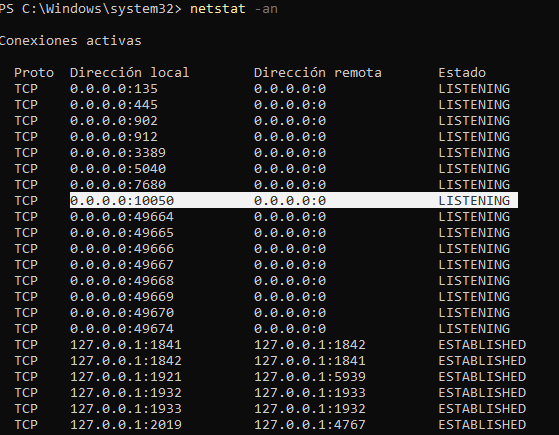Image resolution: width=559 pixels, height=435 pixels.
Task: Click remote address 127.0.0.1:5939
Action: point(310,377)
